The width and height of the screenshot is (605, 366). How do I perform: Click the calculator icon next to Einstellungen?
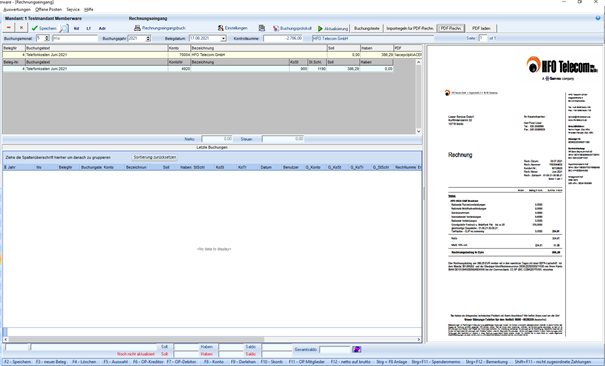262,28
